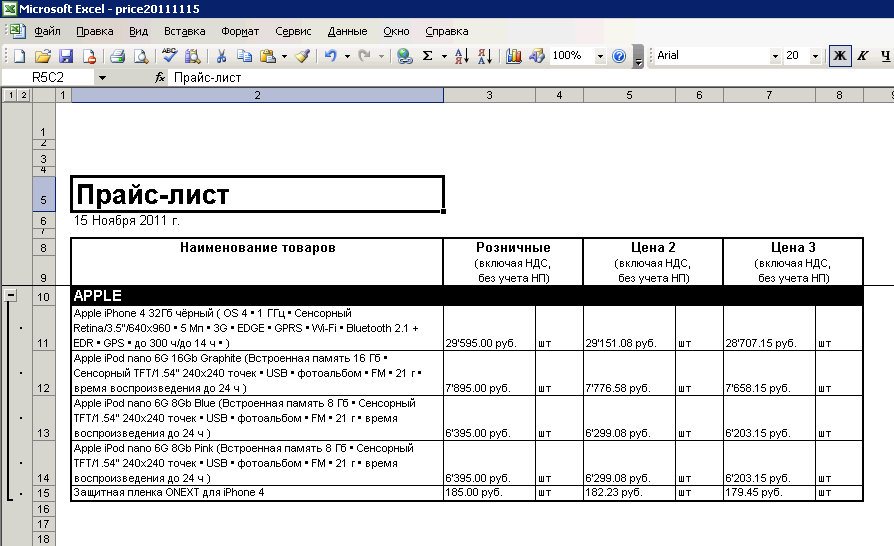This screenshot has width=894, height=546.
Task: Redo with the greyed arrow icon
Action: coord(364,55)
